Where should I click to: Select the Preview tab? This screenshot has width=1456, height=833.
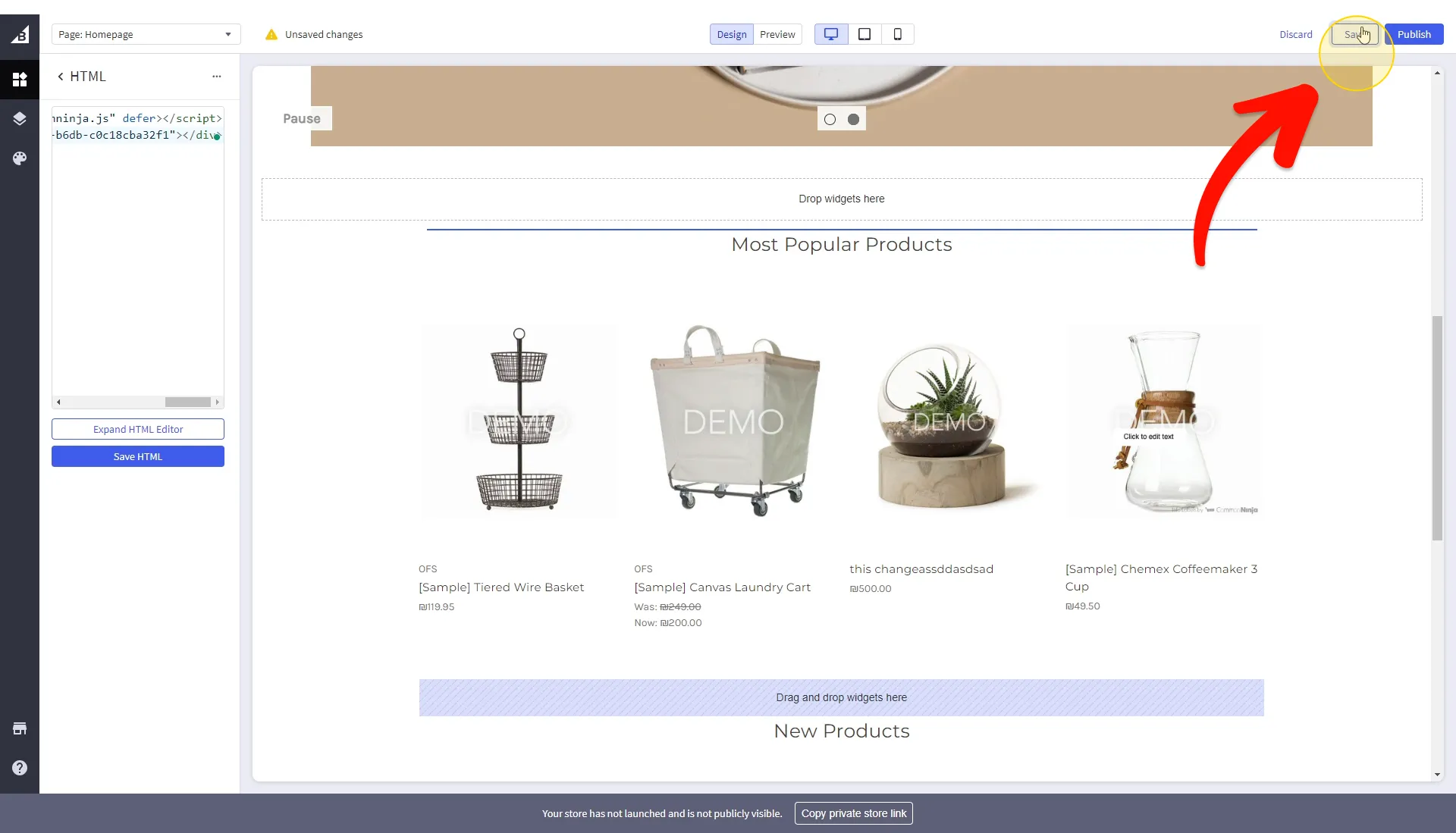777,34
